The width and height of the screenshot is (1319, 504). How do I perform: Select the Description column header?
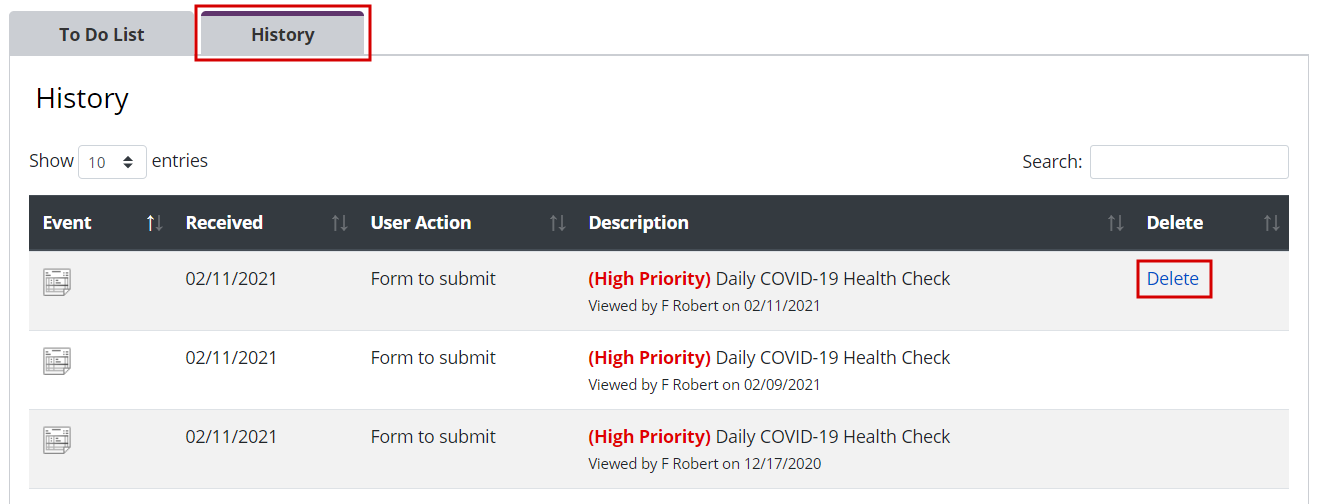tap(638, 223)
